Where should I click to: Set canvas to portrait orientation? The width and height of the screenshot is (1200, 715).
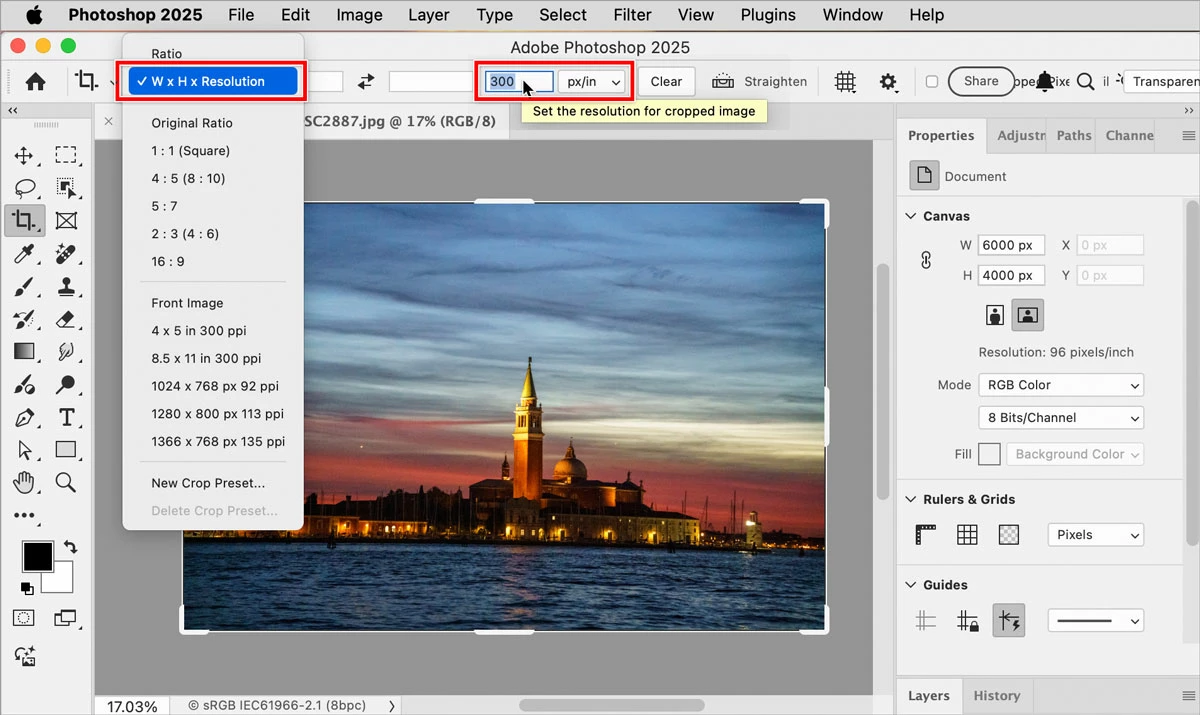[x=995, y=315]
